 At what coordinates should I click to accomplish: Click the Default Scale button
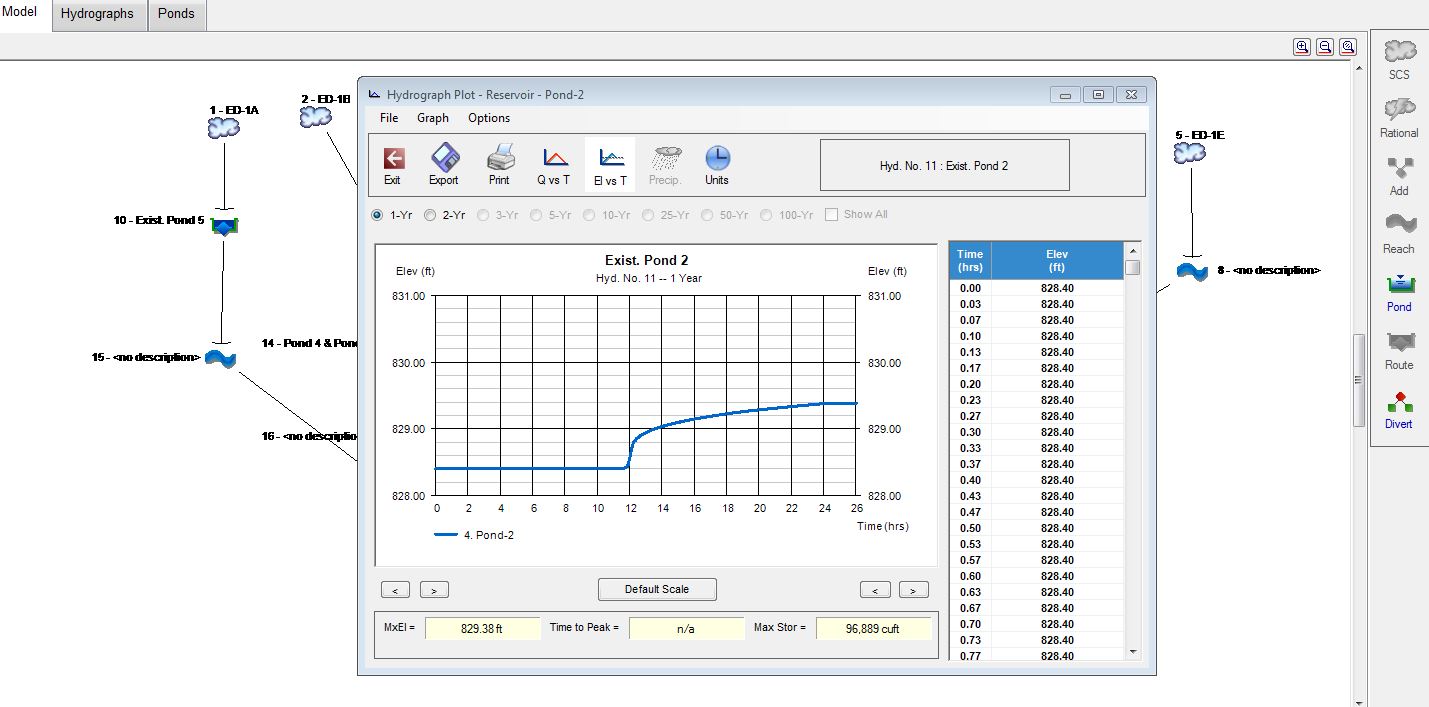tap(657, 589)
